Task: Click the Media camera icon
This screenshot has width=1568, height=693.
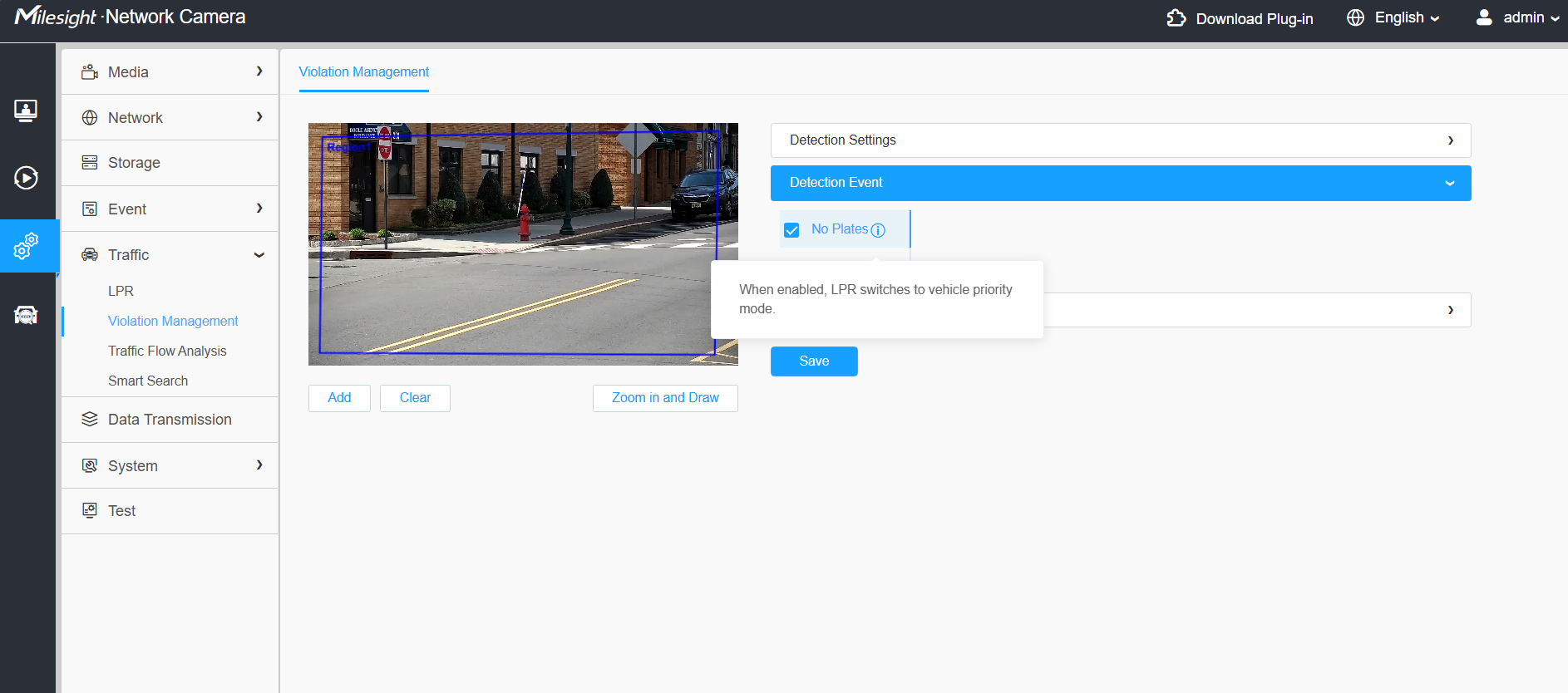Action: tap(90, 72)
